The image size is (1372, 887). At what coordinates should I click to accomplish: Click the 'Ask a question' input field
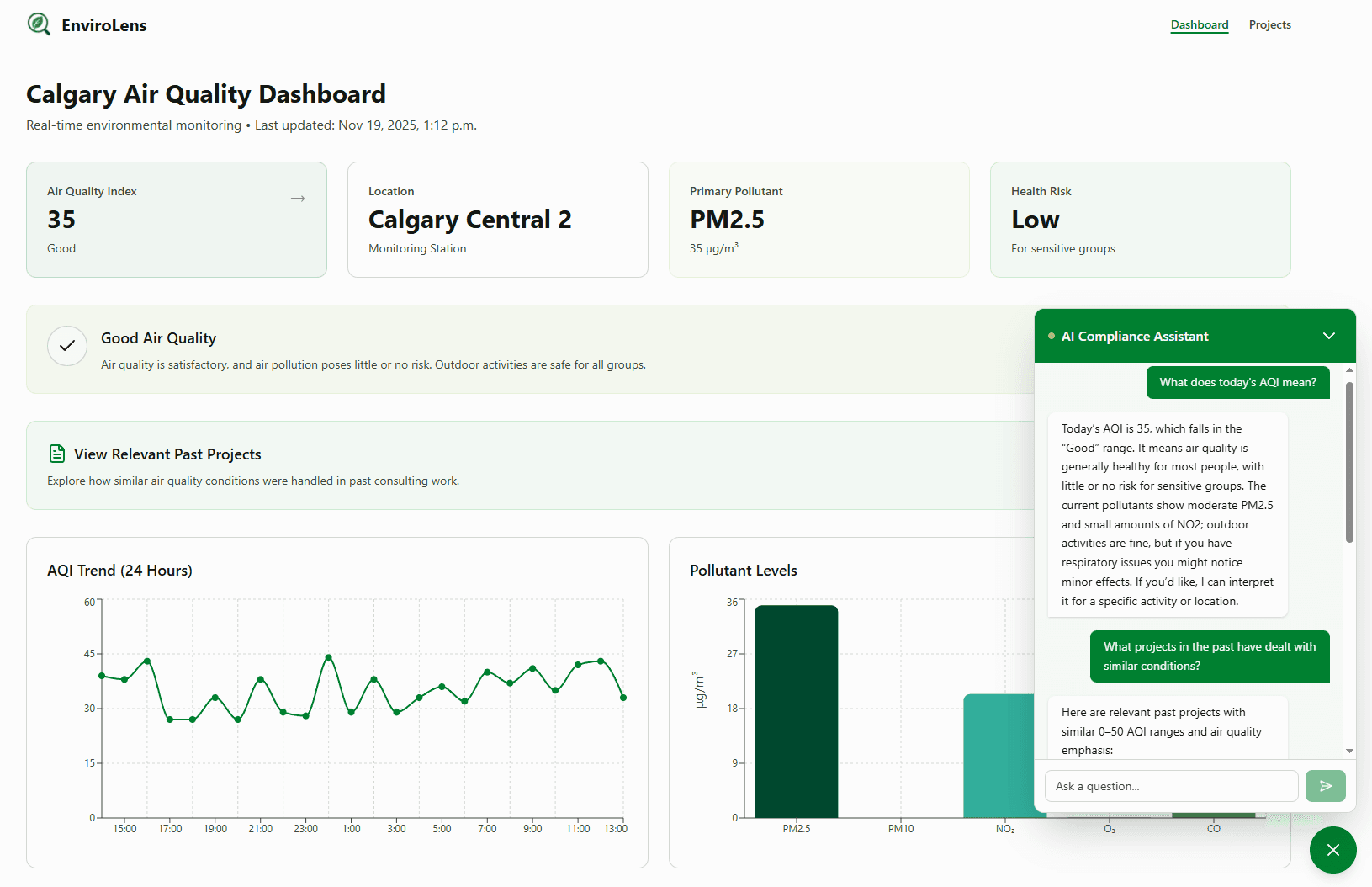click(1171, 785)
